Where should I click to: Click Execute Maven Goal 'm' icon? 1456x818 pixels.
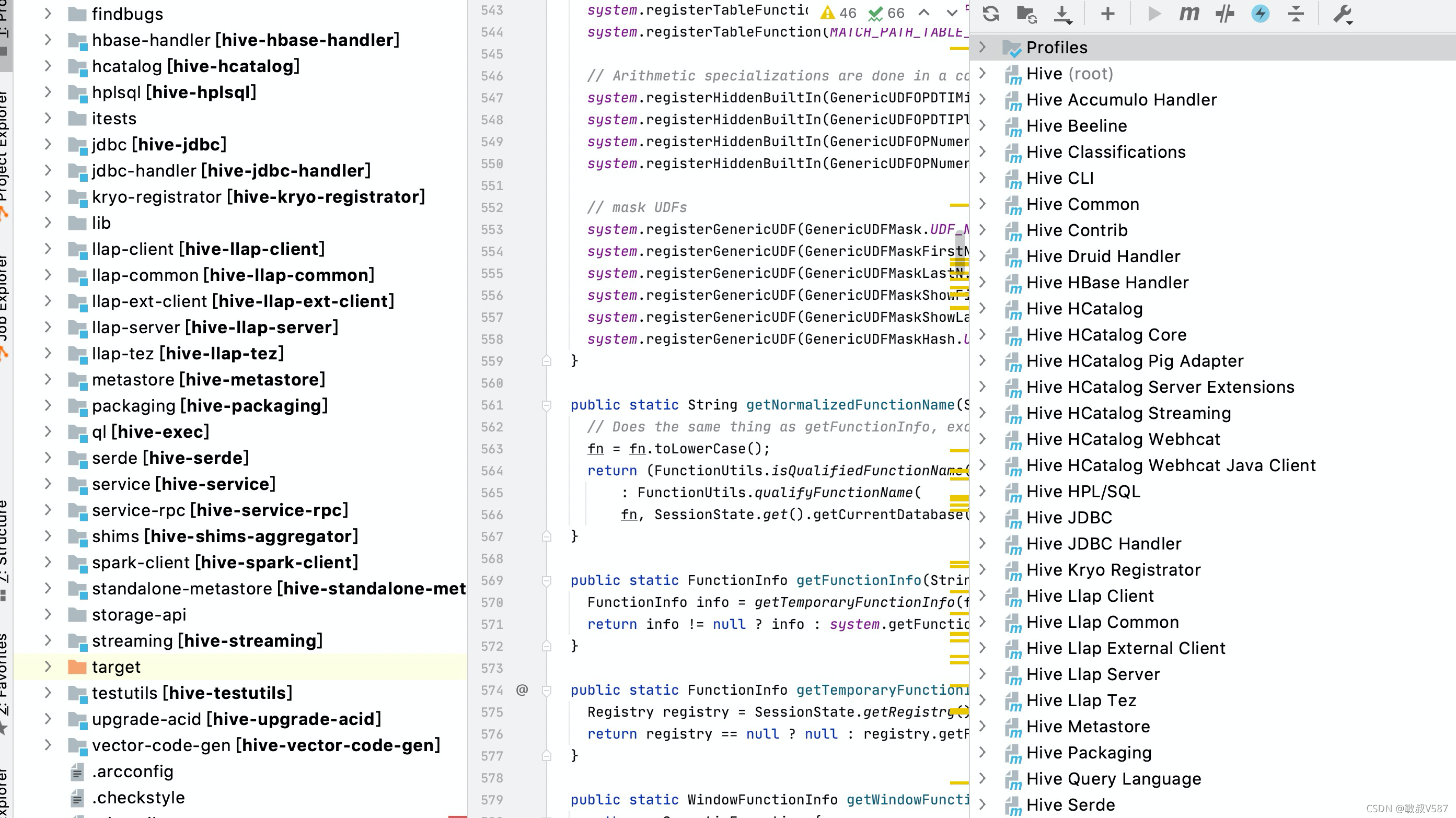tap(1188, 14)
